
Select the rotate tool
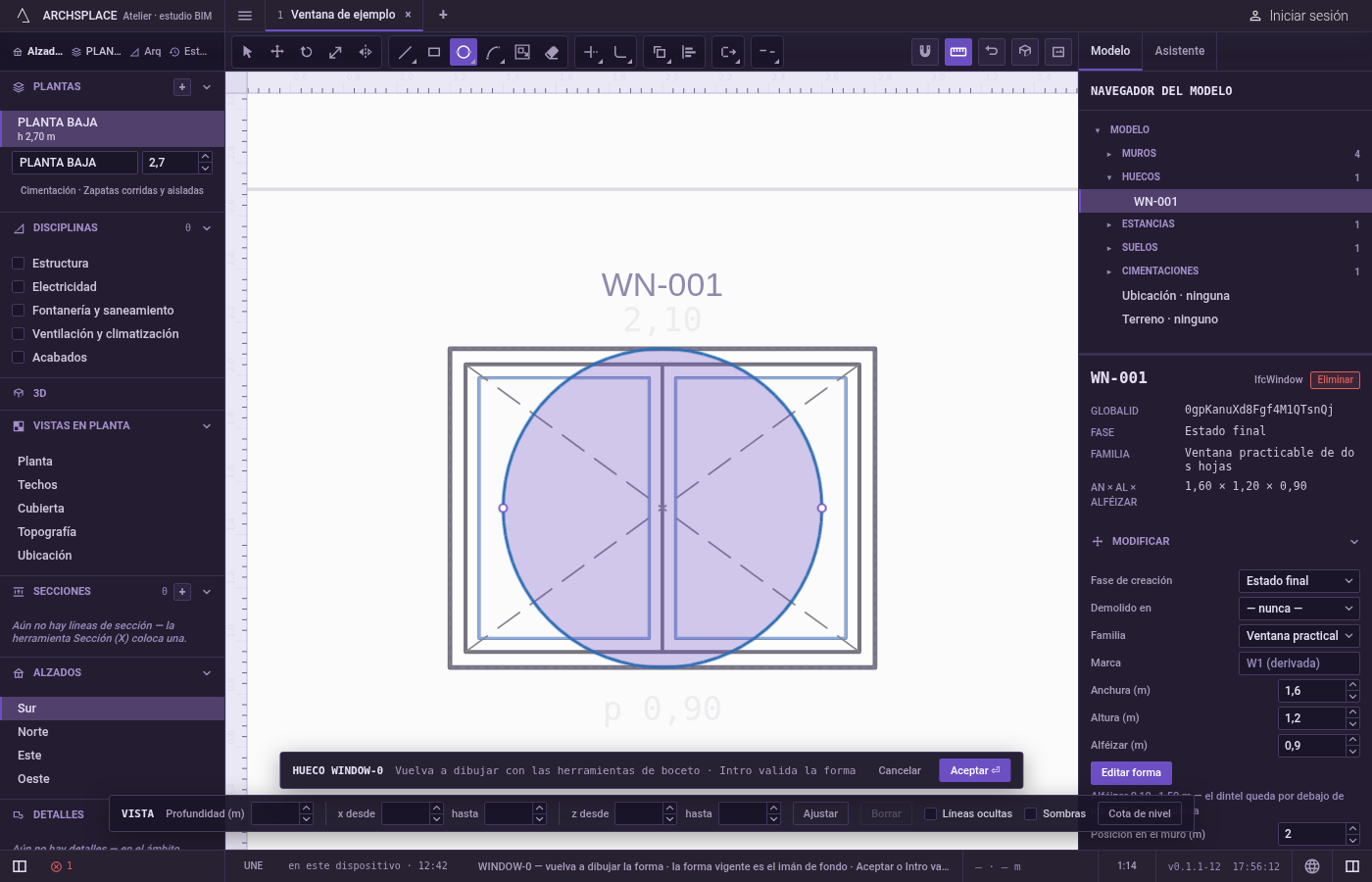click(x=307, y=52)
